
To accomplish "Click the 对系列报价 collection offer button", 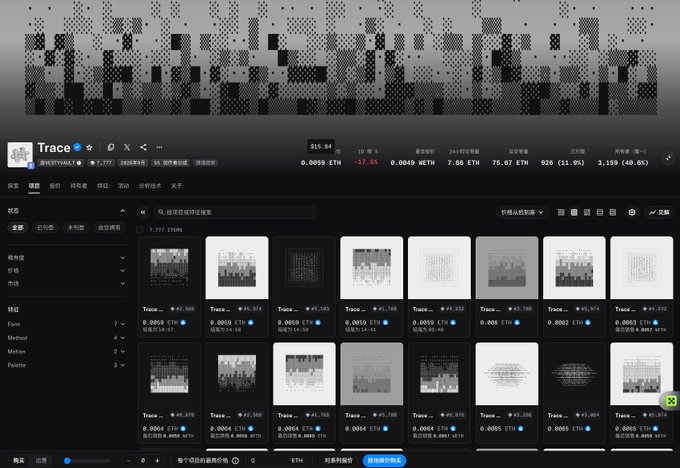I will pyautogui.click(x=339, y=461).
